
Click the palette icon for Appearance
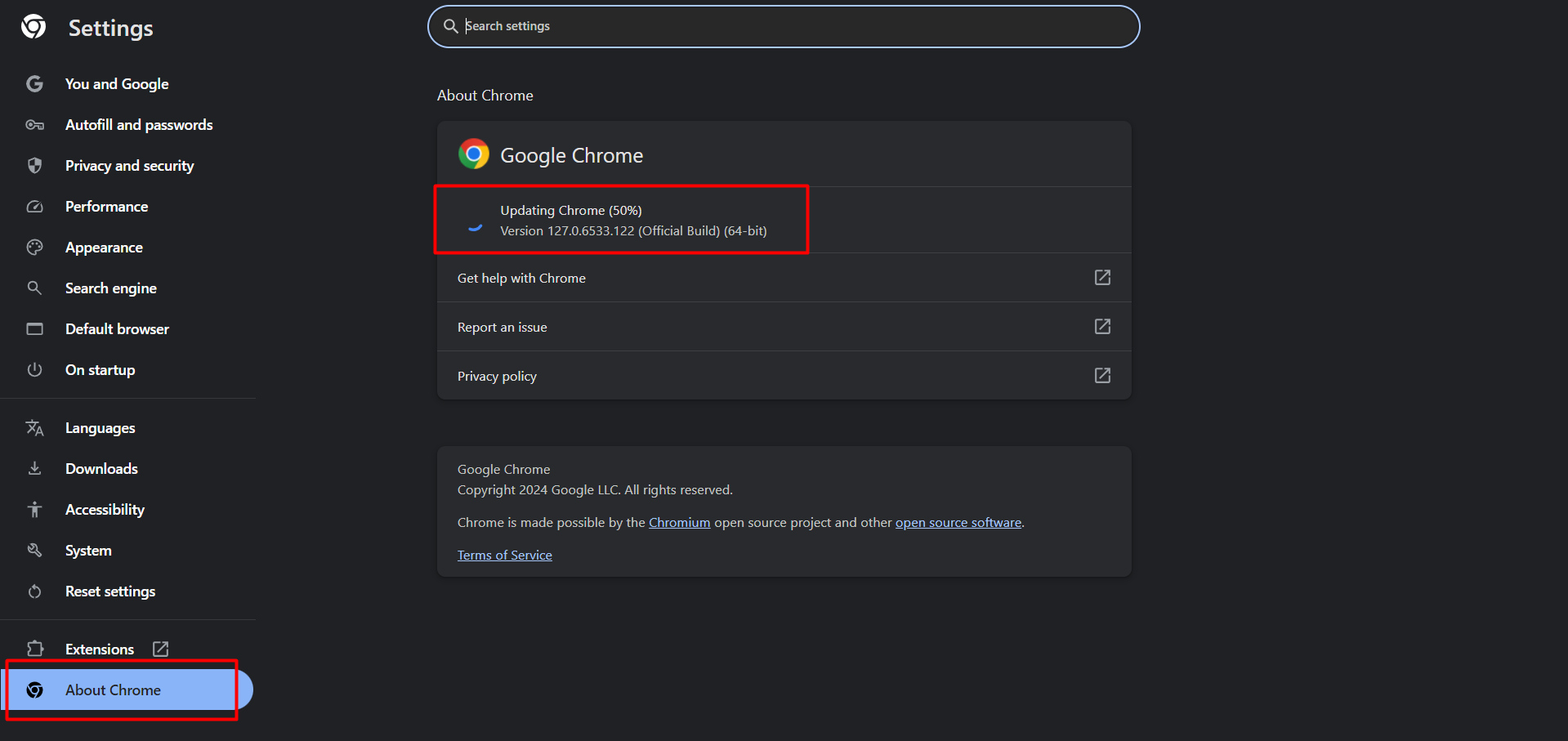[x=34, y=248]
